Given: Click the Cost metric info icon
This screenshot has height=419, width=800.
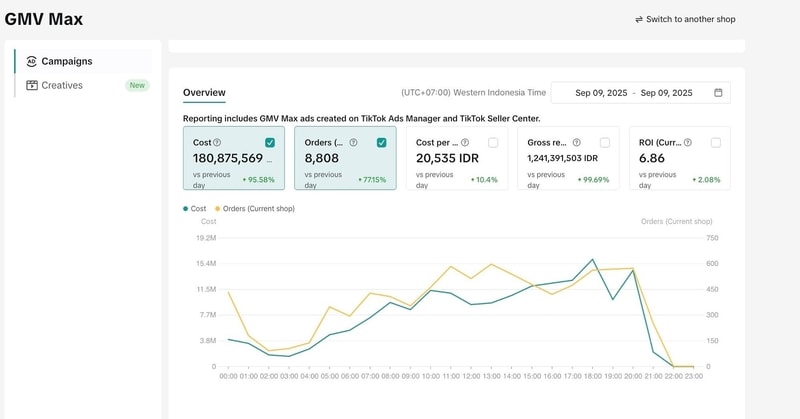Looking at the screenshot, I should (217, 143).
